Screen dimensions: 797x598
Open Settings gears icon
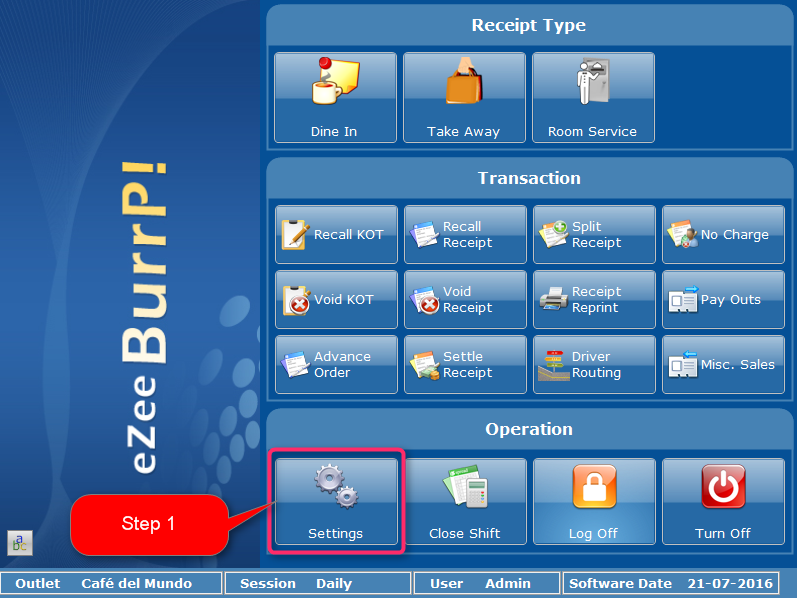(x=336, y=486)
